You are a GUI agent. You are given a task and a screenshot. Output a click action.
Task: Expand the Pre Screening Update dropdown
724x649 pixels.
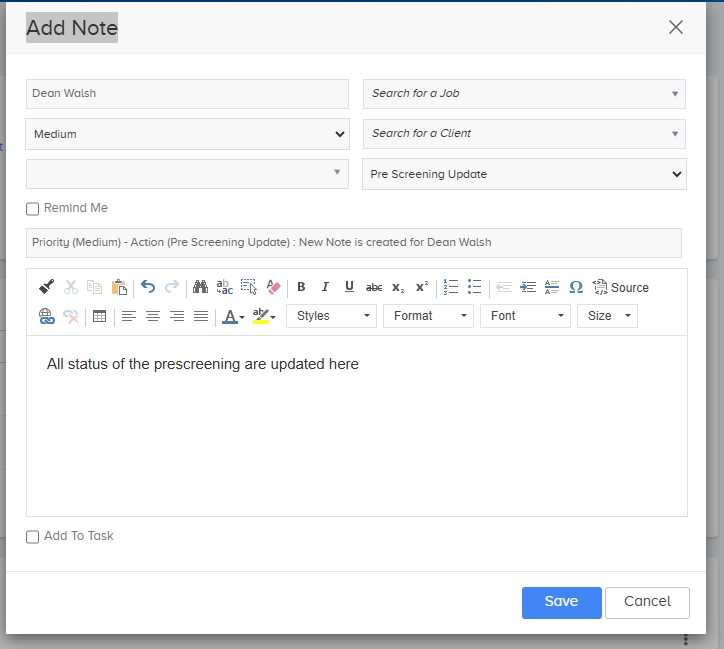(x=523, y=174)
